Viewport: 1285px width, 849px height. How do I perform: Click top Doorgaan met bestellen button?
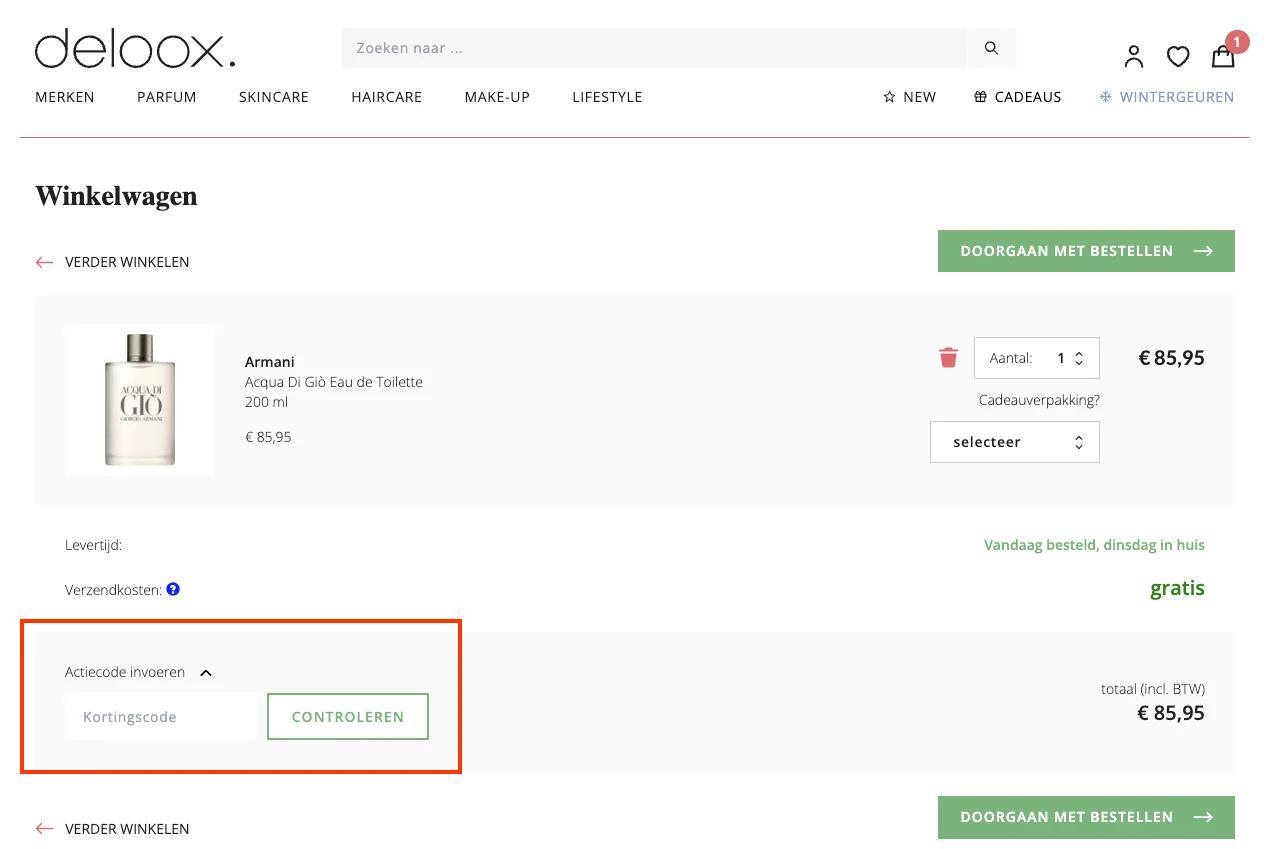1085,251
